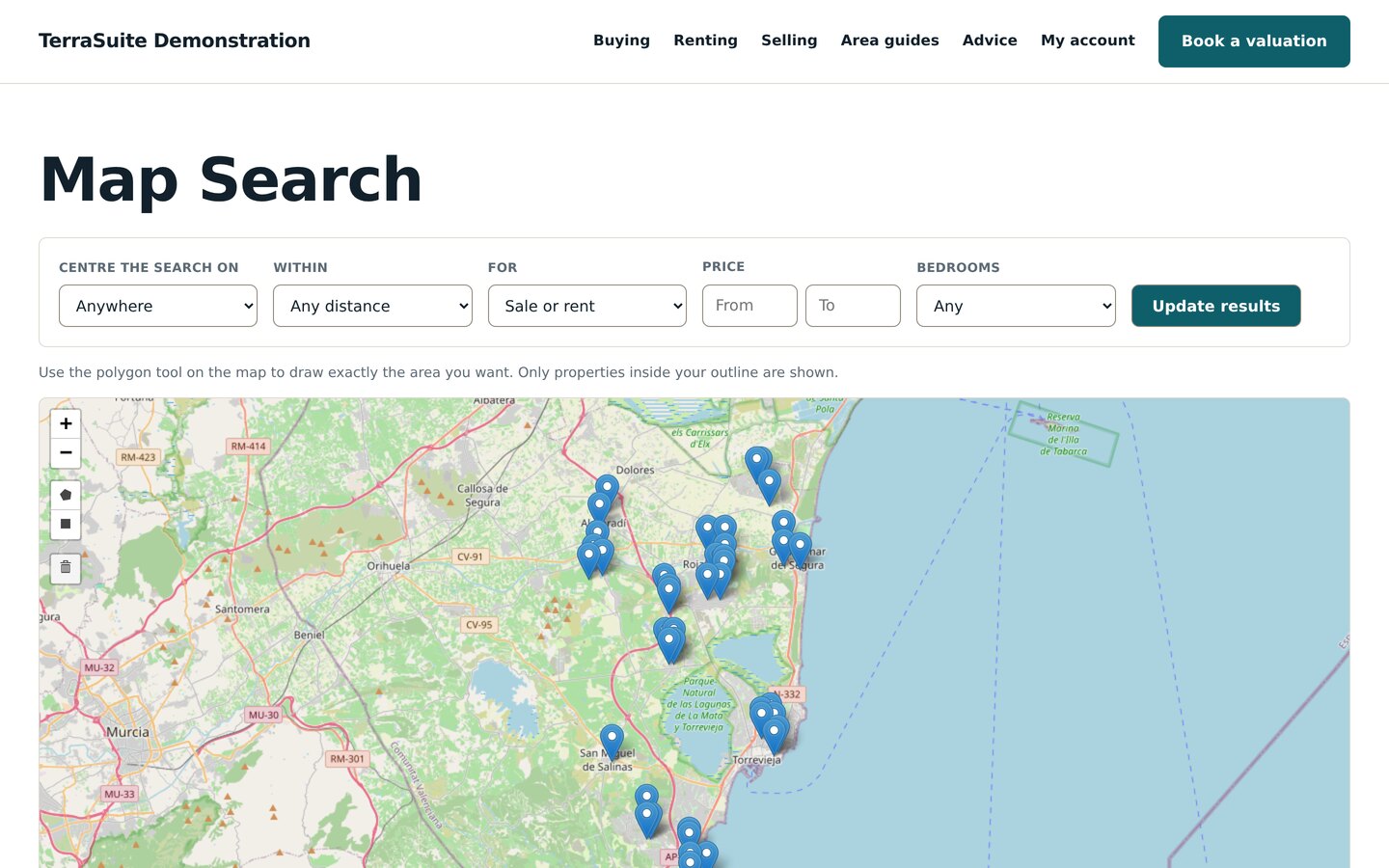Screen dimensions: 1389x868
Task: Open the Buying menu
Action: pos(621,41)
